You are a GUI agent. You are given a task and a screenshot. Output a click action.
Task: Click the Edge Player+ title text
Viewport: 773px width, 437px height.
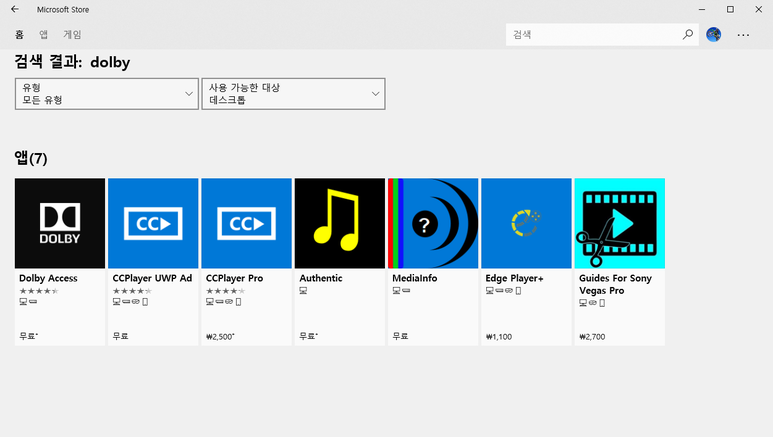(x=514, y=278)
